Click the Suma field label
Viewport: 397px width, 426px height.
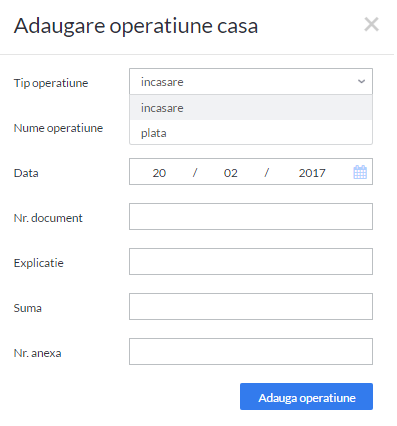[x=28, y=308]
